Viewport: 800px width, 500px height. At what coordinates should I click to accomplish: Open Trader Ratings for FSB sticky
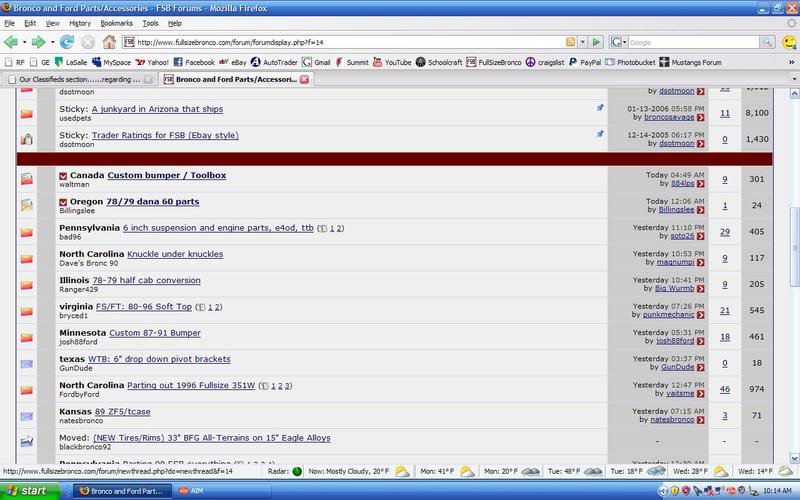(x=165, y=136)
